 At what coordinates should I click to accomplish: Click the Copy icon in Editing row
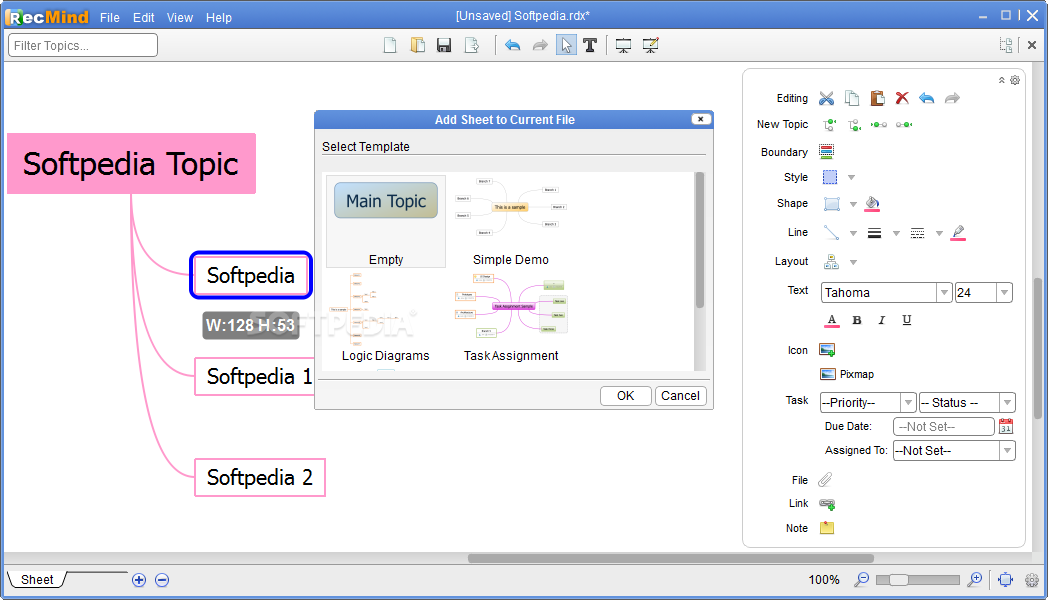(x=852, y=98)
